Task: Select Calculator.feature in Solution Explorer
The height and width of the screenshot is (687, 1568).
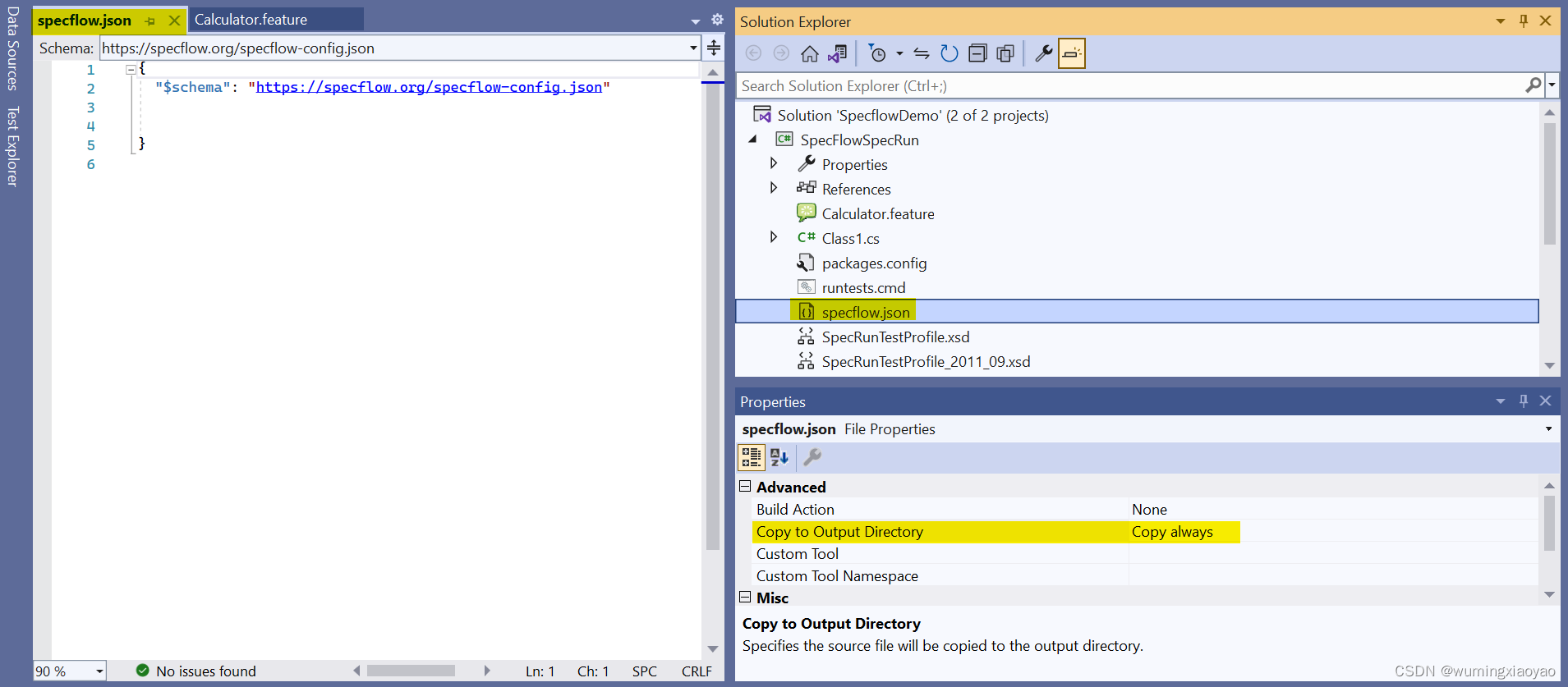Action: (878, 214)
